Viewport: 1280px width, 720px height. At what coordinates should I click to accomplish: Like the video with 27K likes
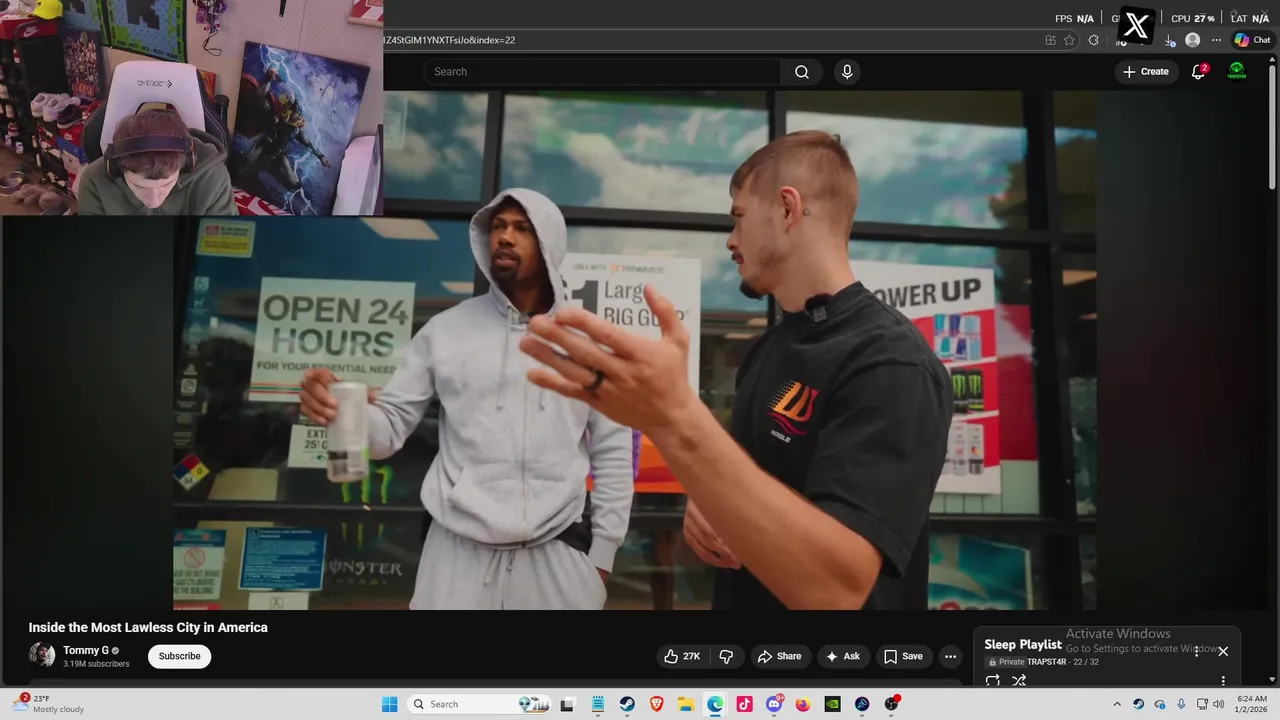click(681, 656)
